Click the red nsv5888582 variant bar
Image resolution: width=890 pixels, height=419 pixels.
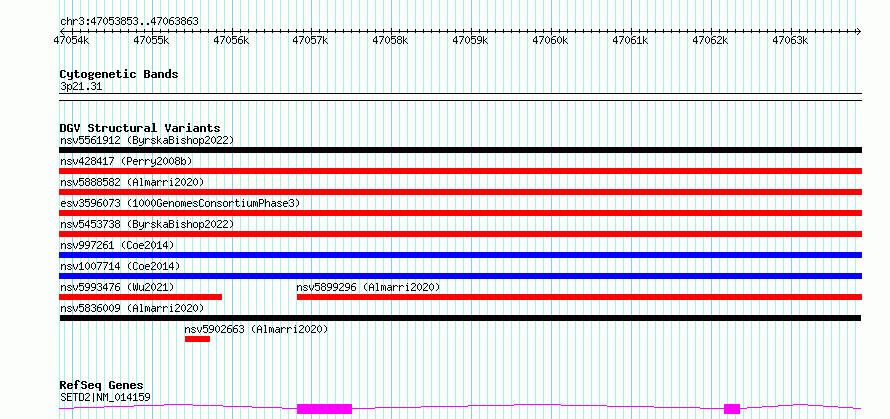point(460,192)
